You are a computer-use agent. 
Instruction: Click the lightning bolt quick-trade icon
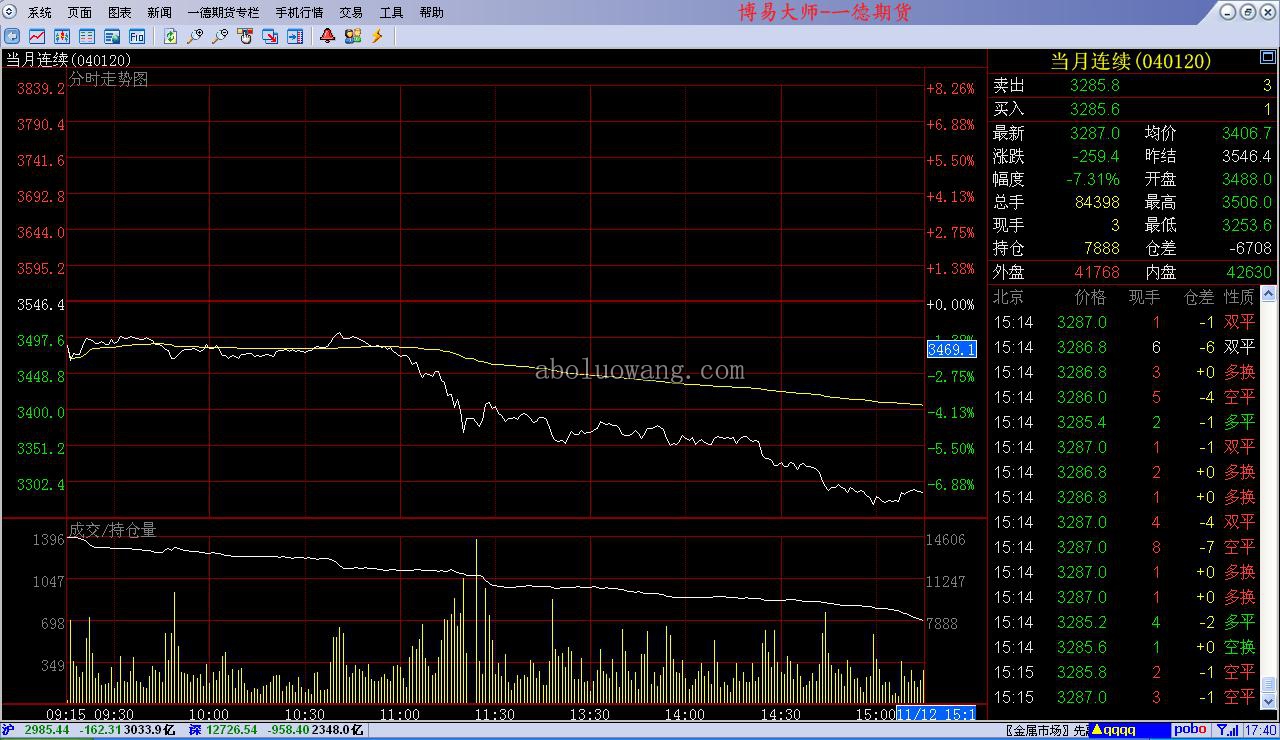378,36
